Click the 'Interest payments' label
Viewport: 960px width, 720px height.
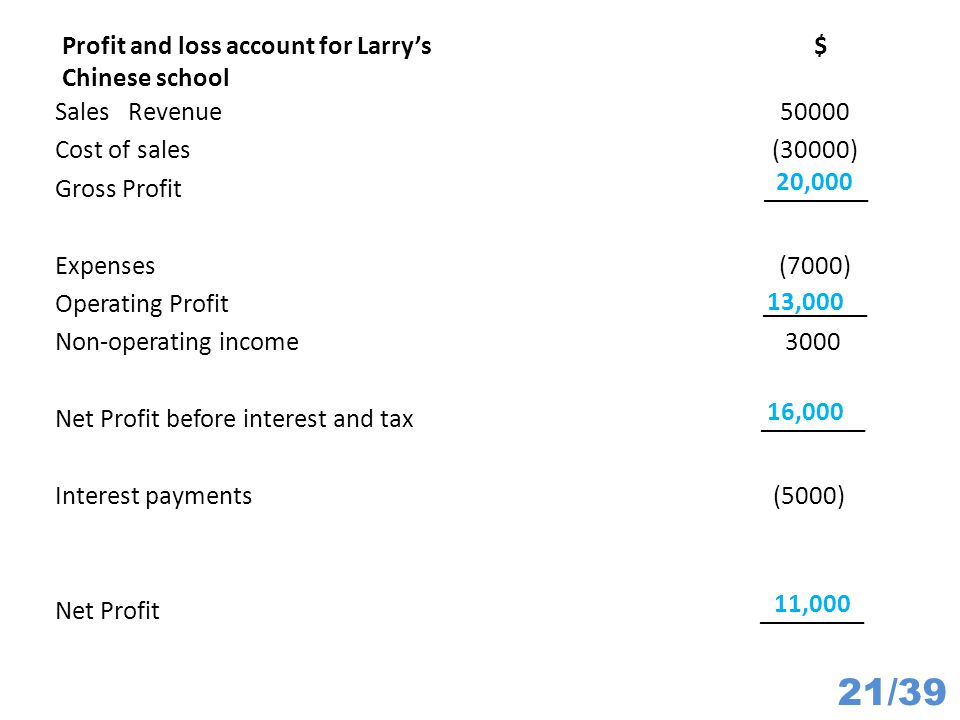tap(153, 496)
